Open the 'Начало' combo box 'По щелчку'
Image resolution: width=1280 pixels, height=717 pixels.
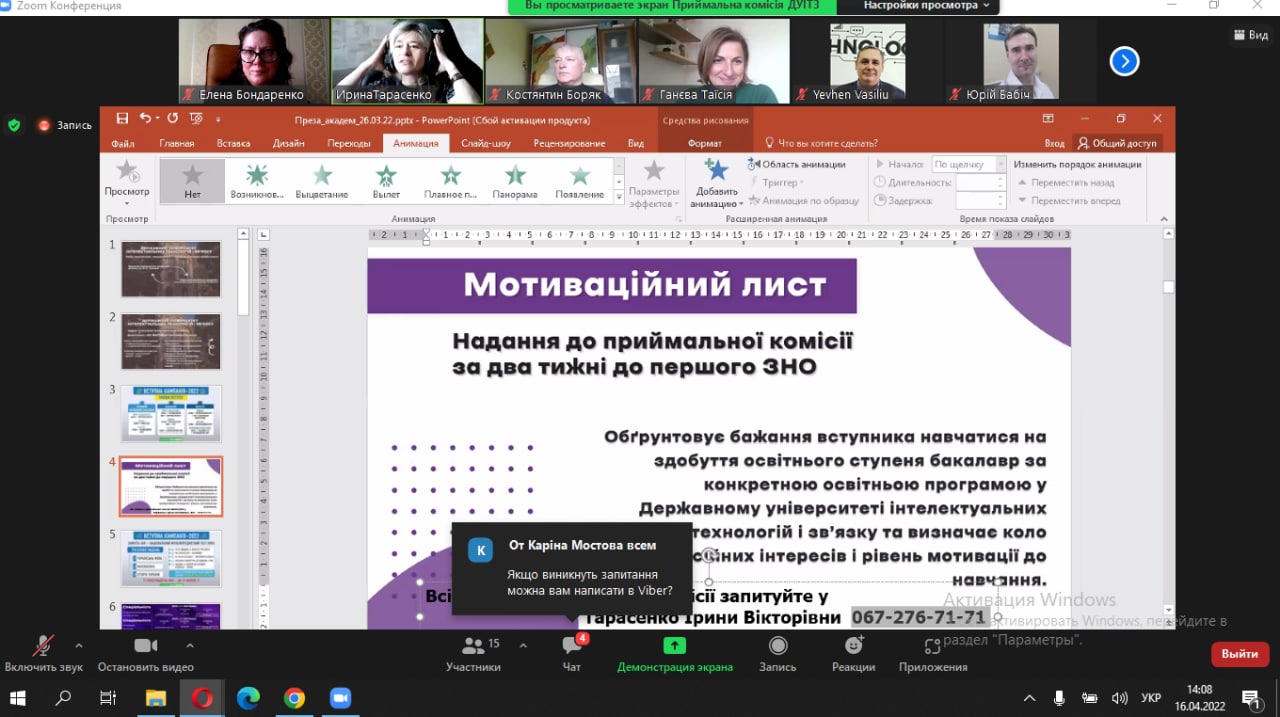tap(967, 164)
